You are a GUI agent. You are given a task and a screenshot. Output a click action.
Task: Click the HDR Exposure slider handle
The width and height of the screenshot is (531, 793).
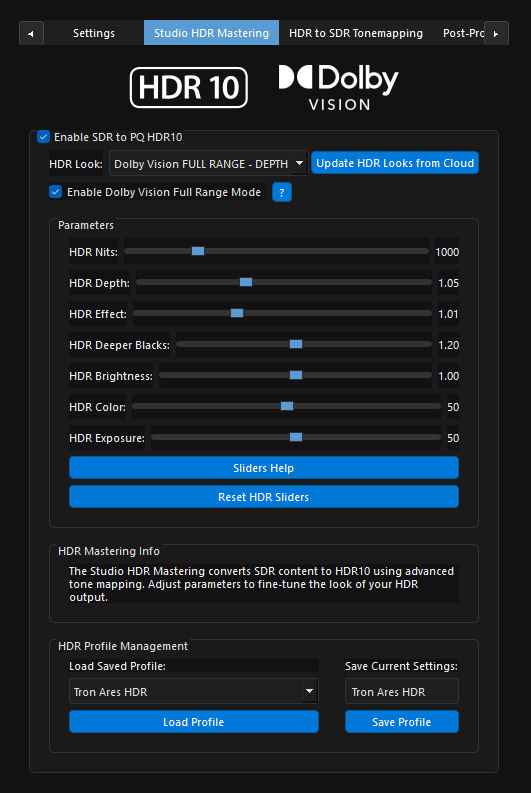tap(296, 437)
